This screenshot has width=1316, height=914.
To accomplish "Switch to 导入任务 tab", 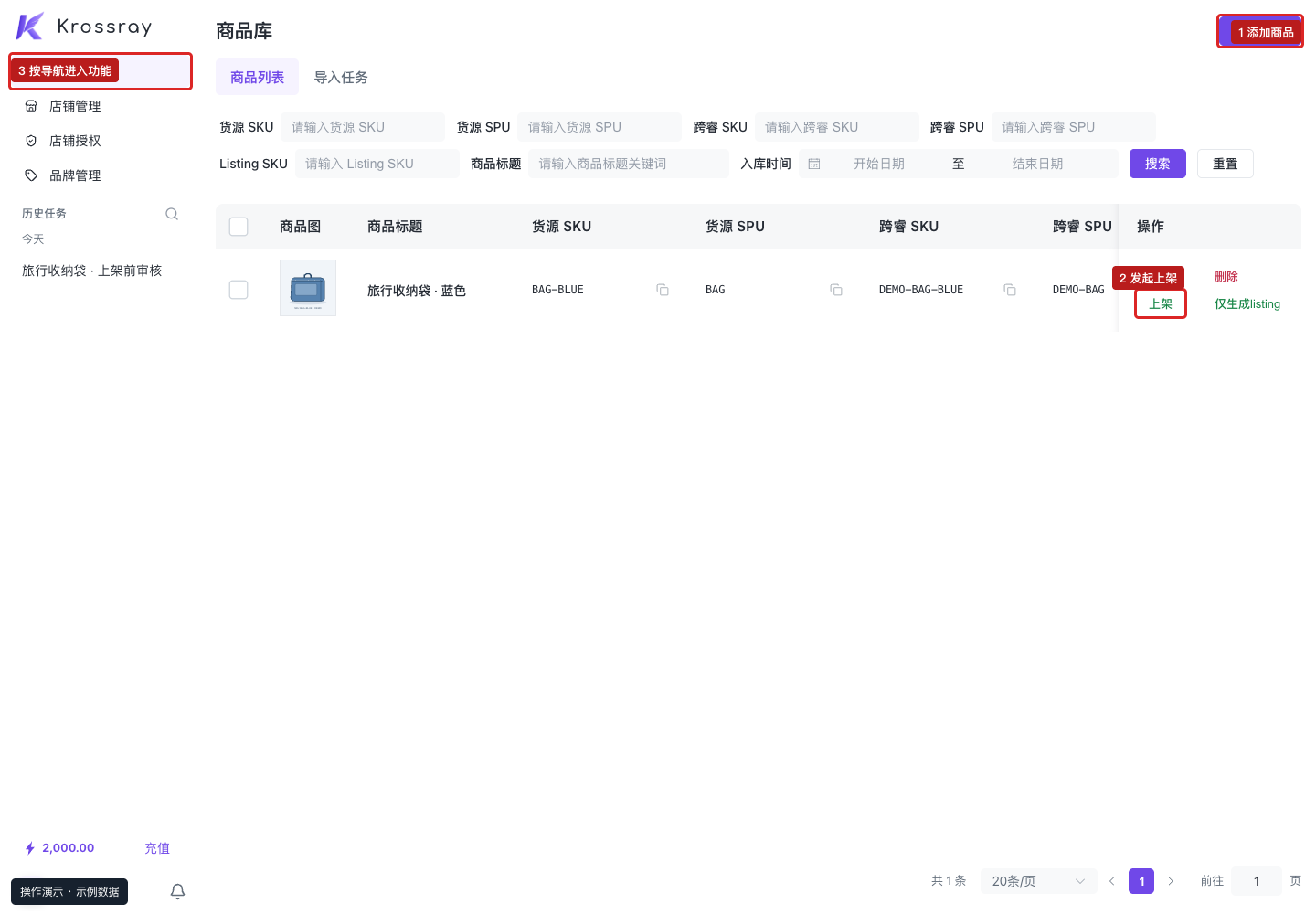I will (x=341, y=78).
